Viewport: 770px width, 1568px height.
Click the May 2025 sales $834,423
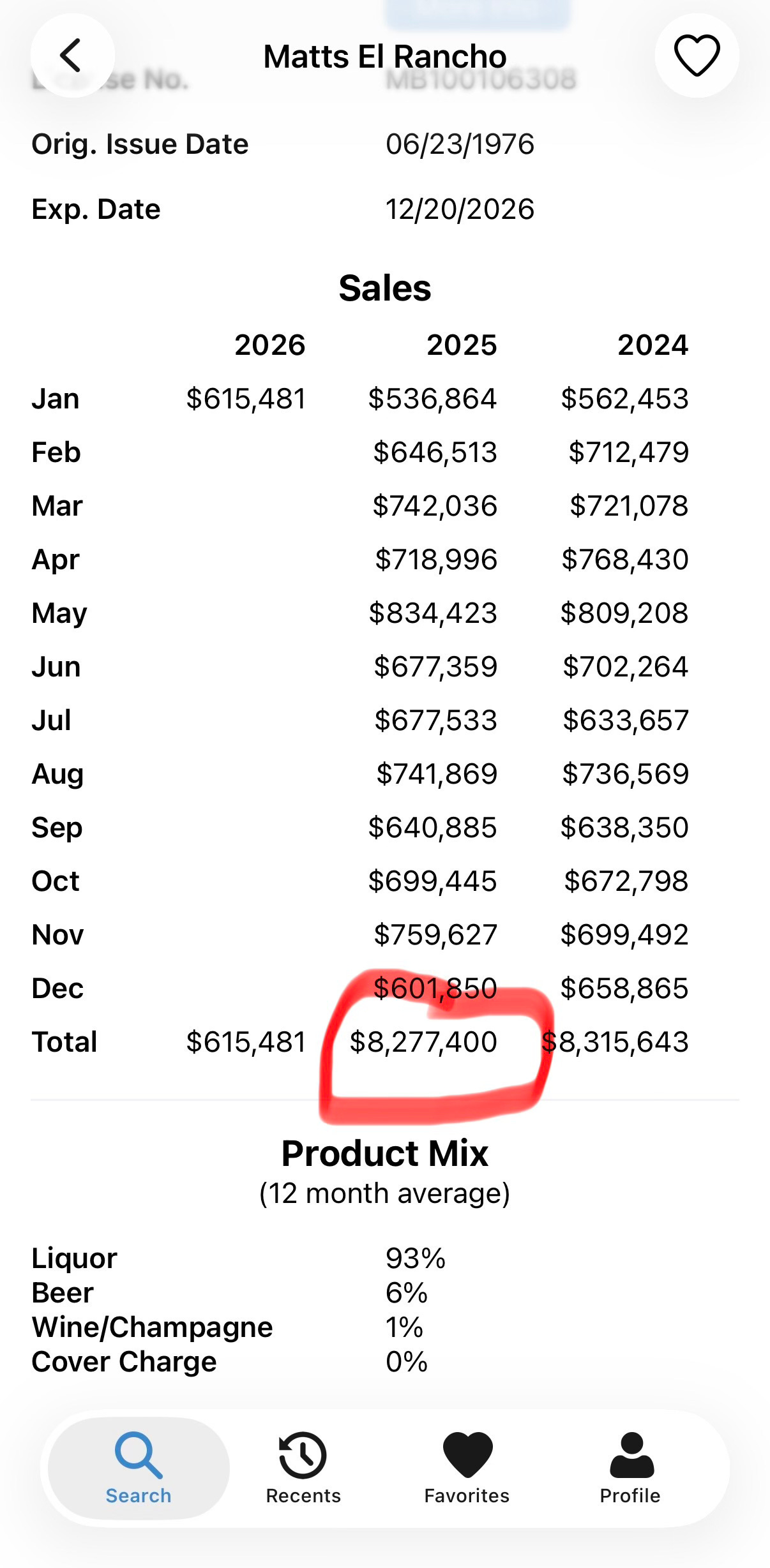pyautogui.click(x=433, y=613)
